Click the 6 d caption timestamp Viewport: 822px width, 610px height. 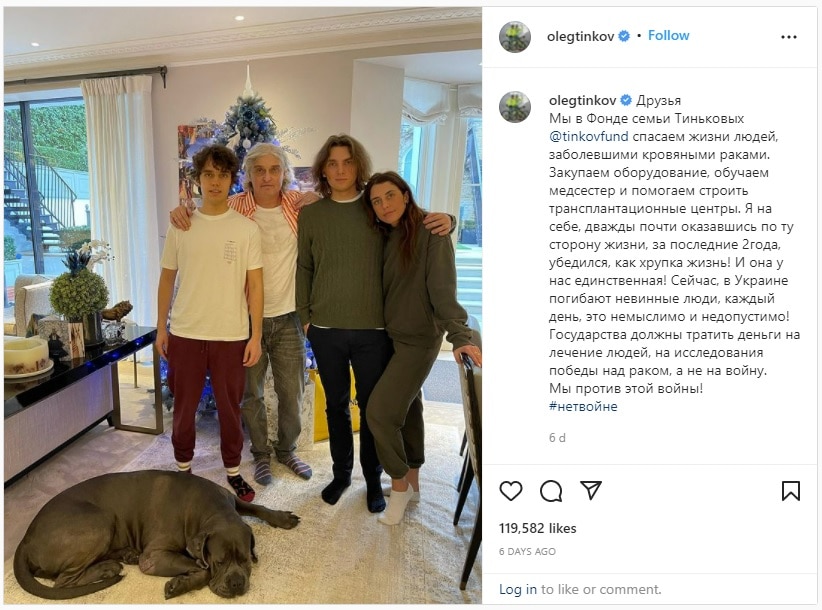(557, 438)
